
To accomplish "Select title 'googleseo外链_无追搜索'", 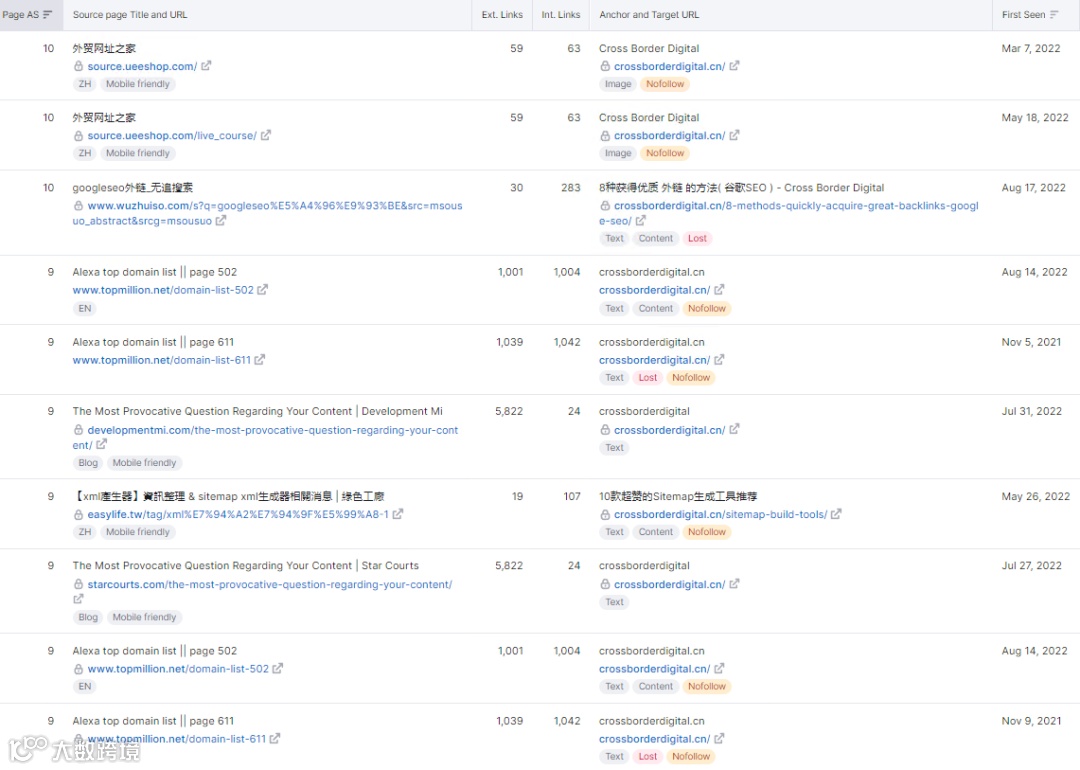I will click(132, 187).
